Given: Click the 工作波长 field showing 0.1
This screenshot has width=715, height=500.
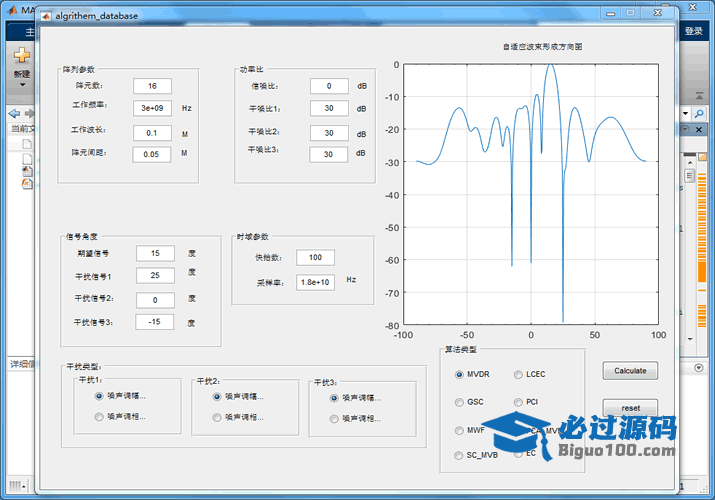Looking at the screenshot, I should pos(152,133).
